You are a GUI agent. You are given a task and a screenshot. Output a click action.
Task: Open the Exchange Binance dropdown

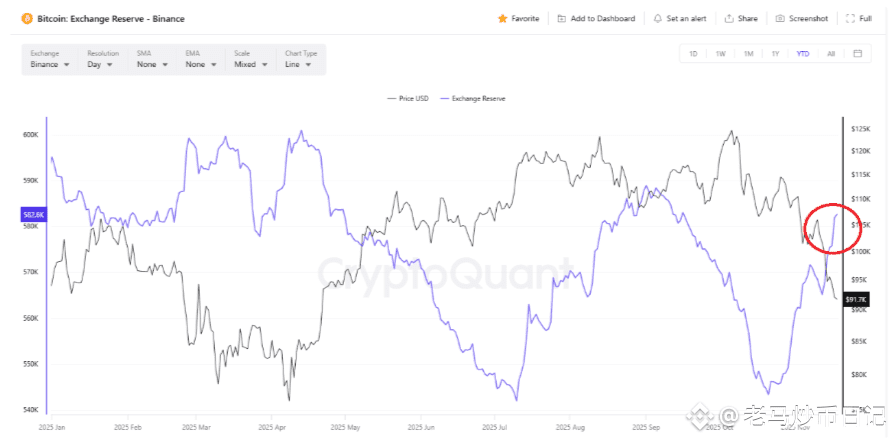click(x=49, y=64)
